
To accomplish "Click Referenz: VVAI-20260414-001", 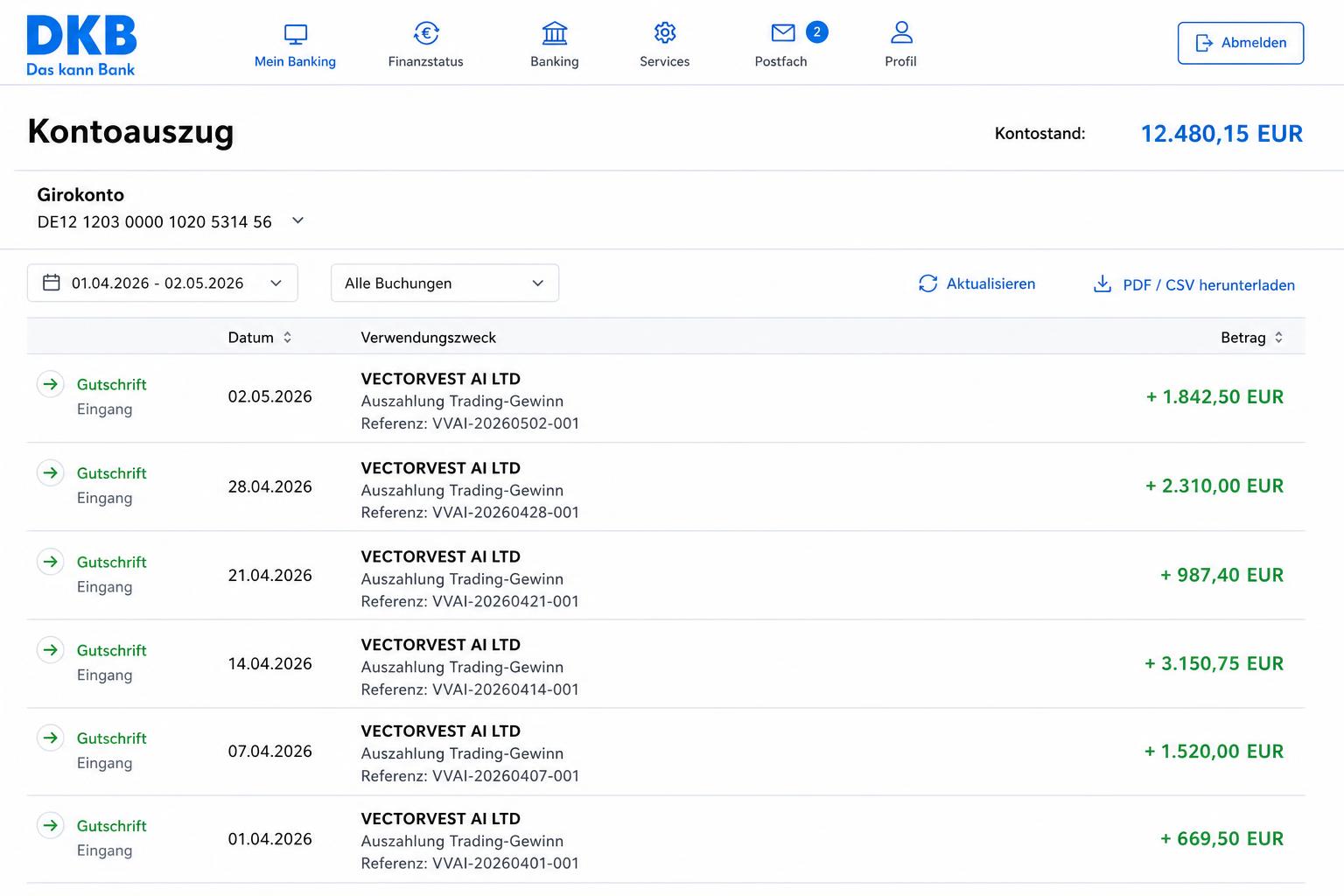I will point(470,689).
